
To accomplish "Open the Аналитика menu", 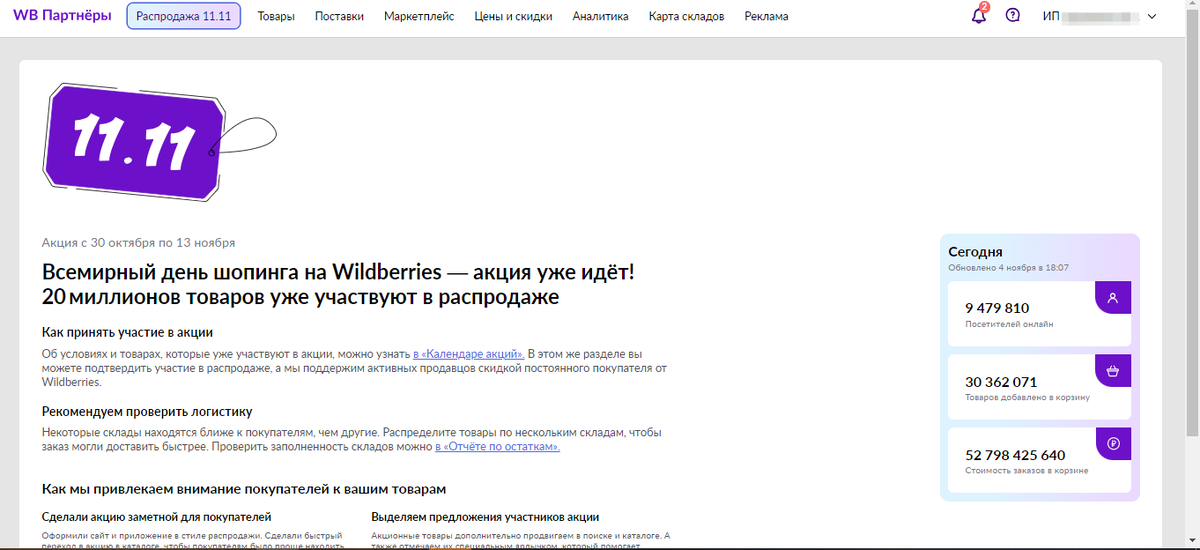I will tap(601, 16).
